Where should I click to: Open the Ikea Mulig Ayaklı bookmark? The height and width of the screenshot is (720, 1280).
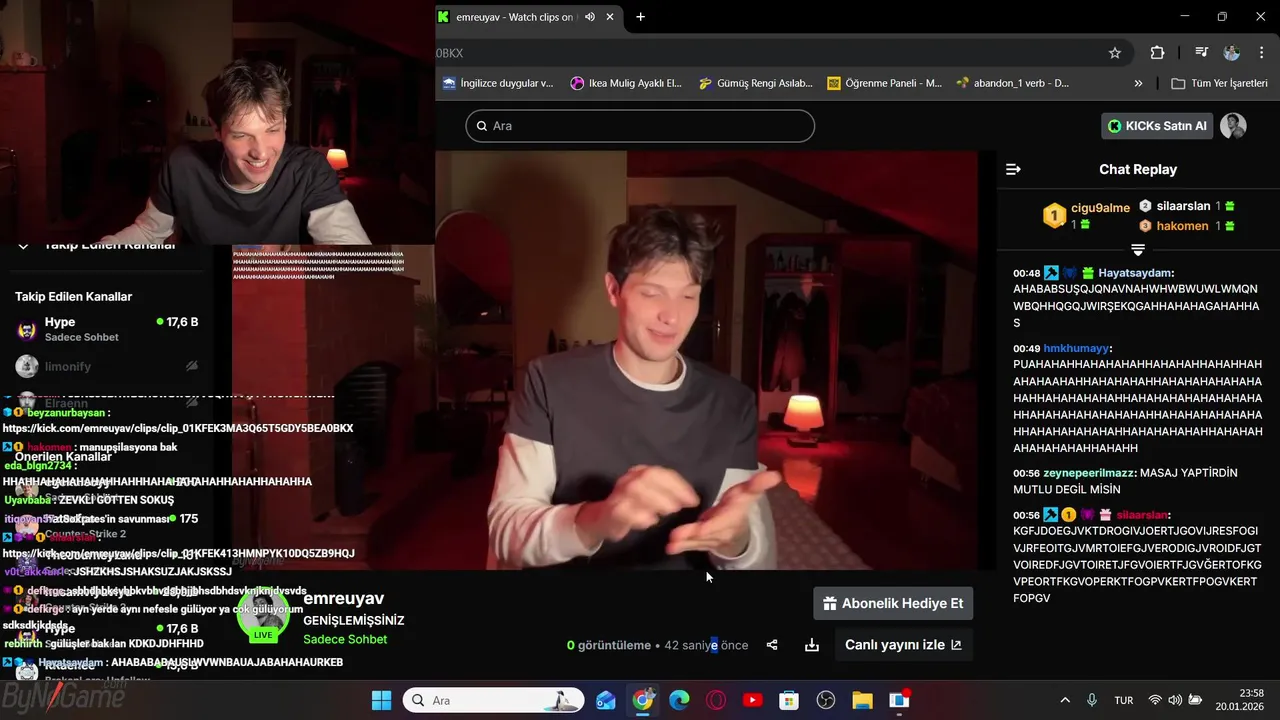(x=626, y=83)
